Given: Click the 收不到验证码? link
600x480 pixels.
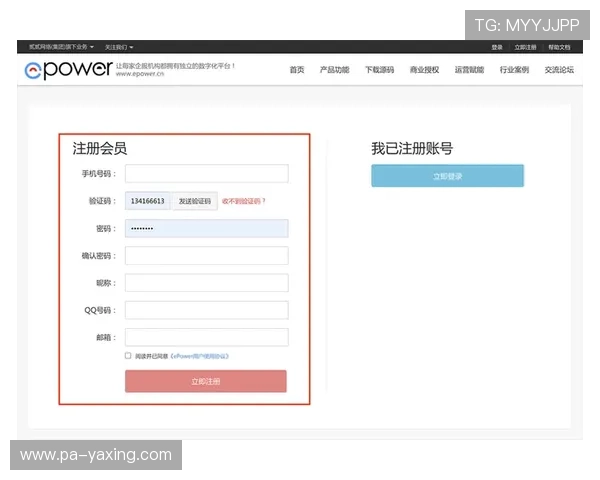Looking at the screenshot, I should coord(243,201).
